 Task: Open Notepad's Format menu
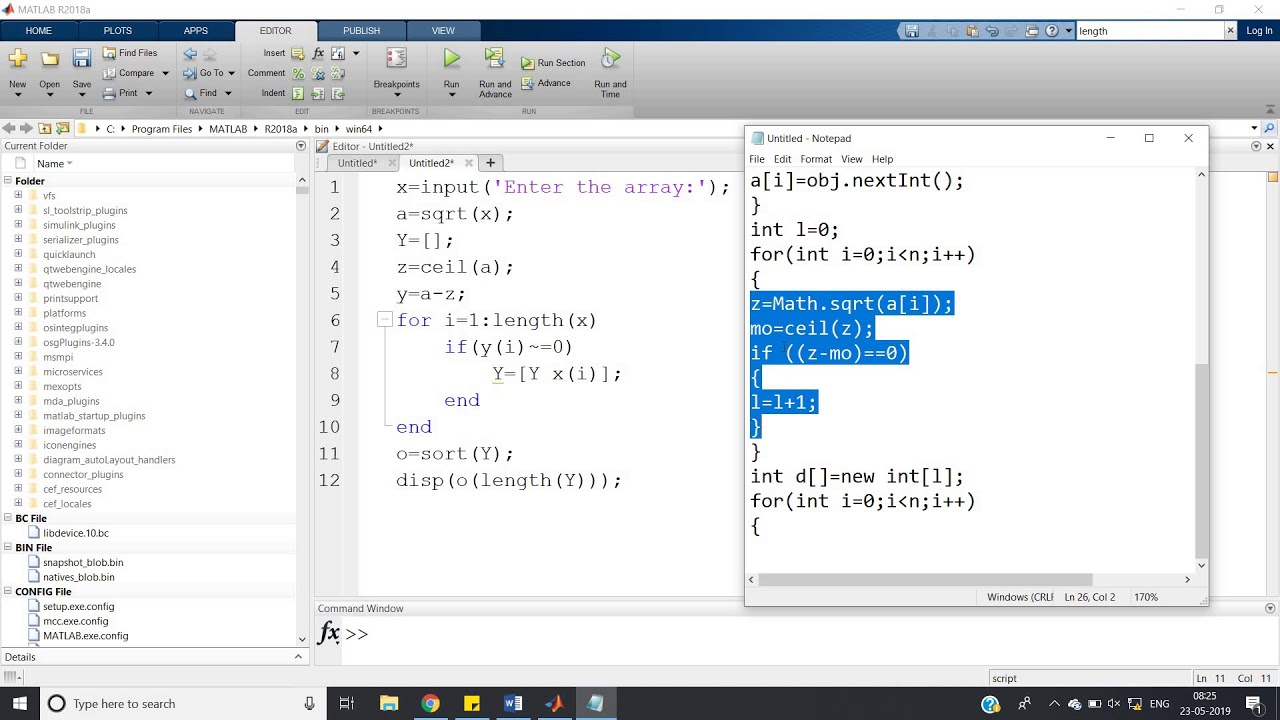pos(816,159)
